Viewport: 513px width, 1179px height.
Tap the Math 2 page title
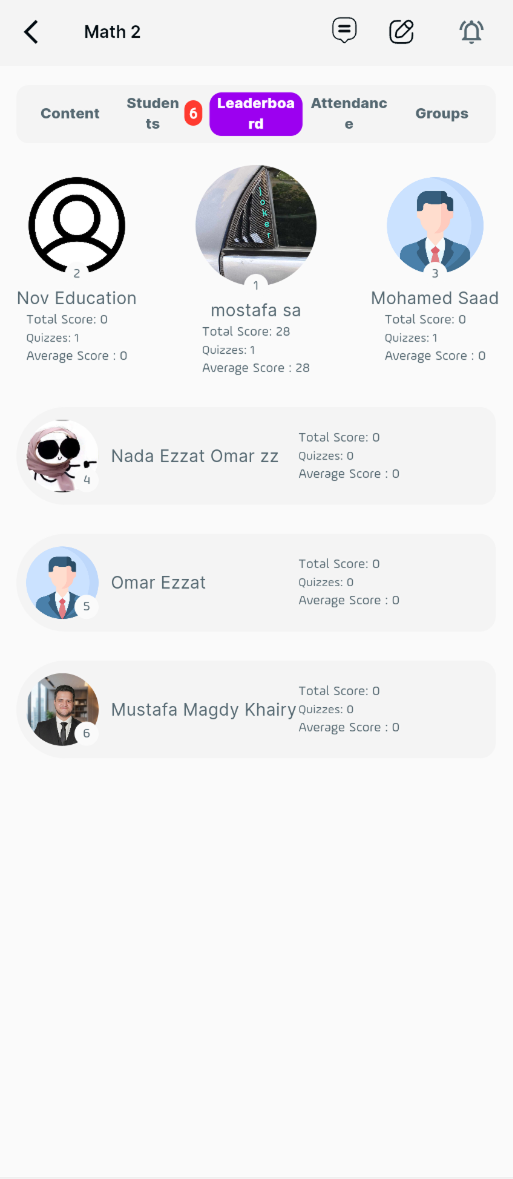coord(112,32)
